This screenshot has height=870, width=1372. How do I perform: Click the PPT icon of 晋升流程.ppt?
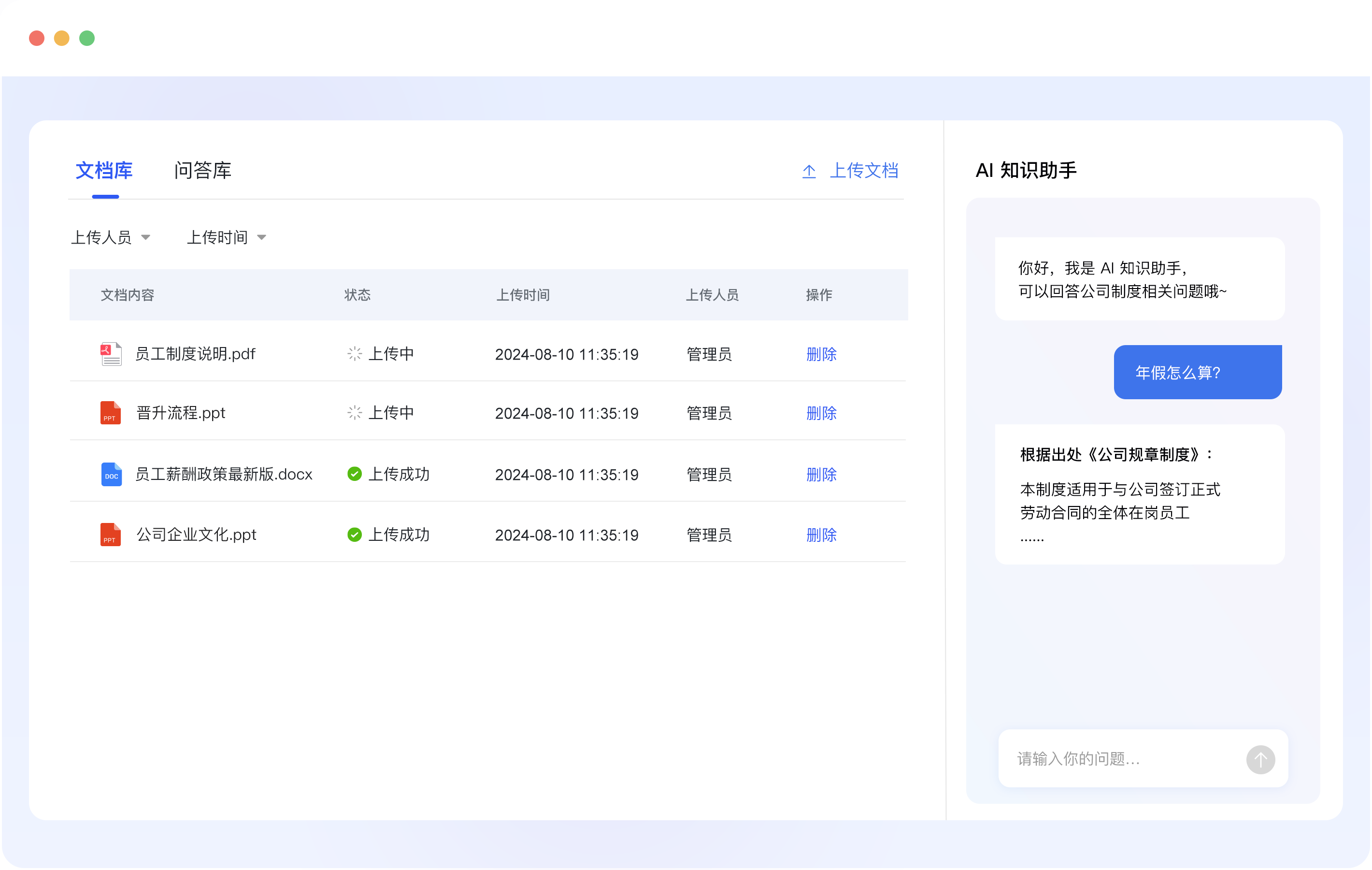pos(111,413)
